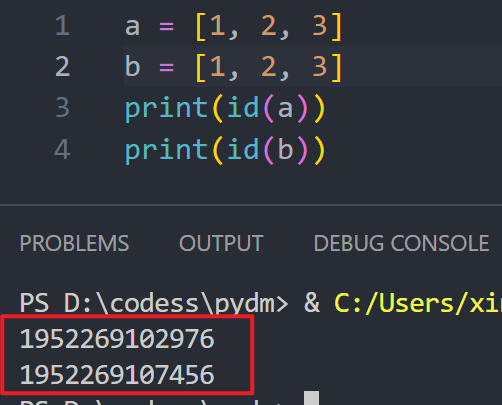Image resolution: width=502 pixels, height=405 pixels.
Task: Click the 'PS D:\codess\pydm>' prompt line
Action: [x=154, y=303]
